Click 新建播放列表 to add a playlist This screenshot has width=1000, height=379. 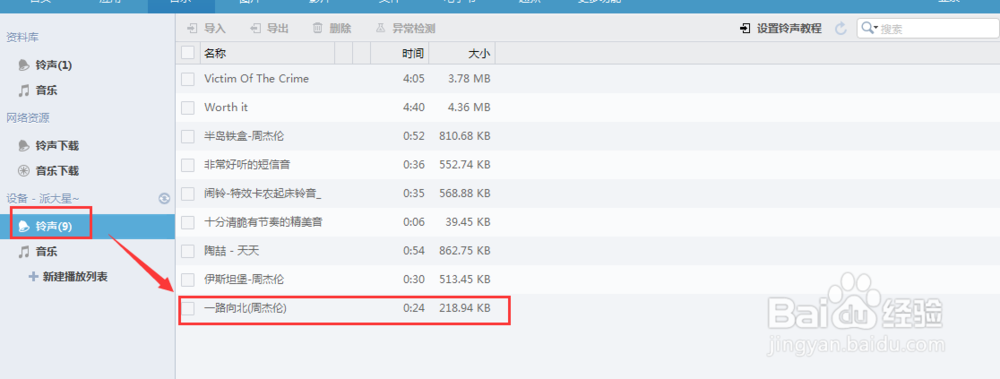pyautogui.click(x=68, y=277)
